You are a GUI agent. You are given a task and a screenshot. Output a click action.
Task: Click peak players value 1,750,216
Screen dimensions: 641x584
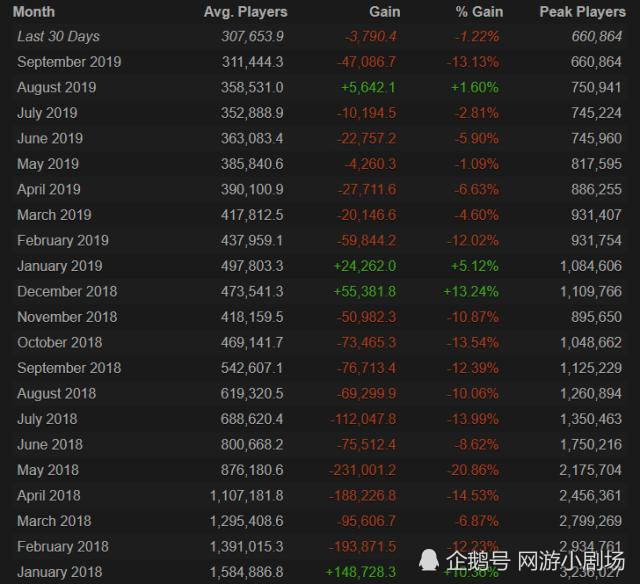(x=591, y=444)
